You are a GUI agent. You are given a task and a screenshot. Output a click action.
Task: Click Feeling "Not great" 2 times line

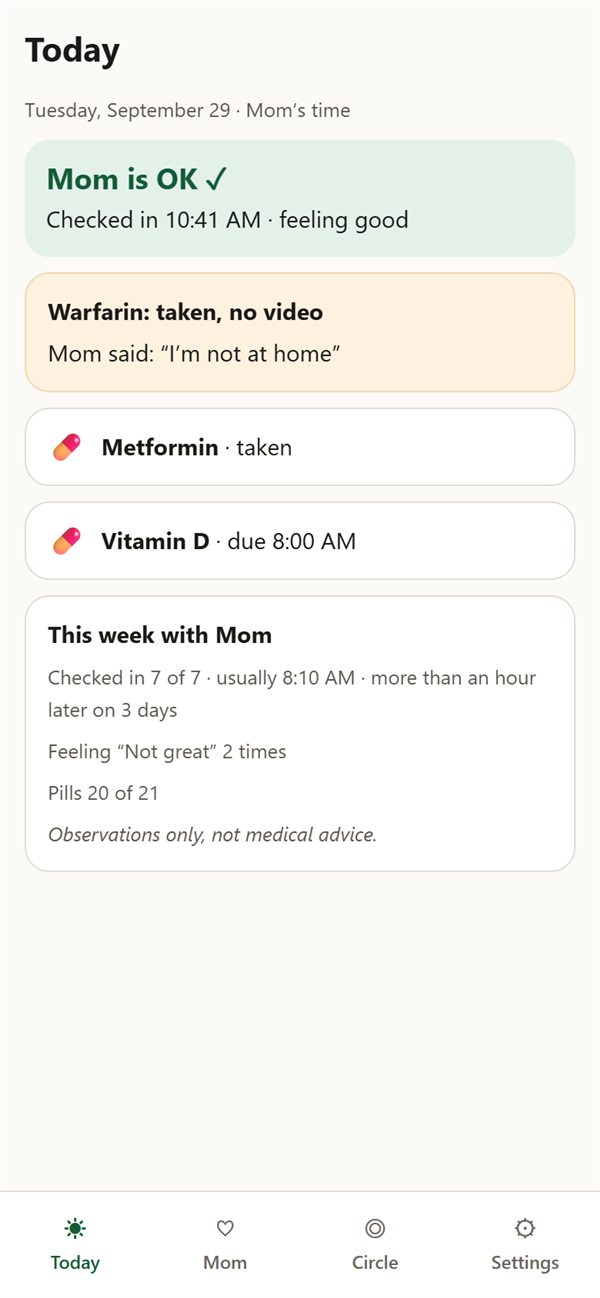167,751
